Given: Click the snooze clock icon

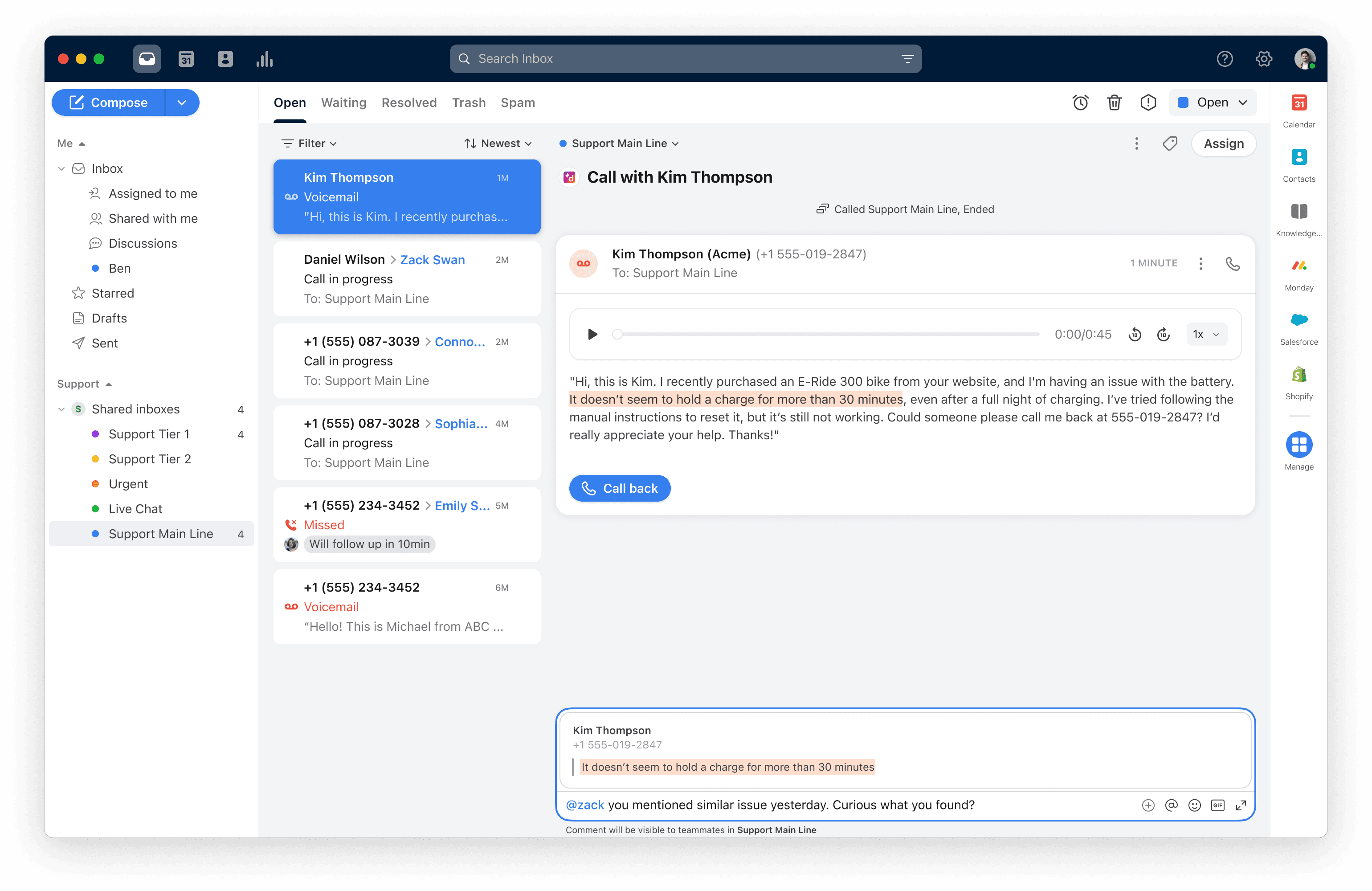Looking at the screenshot, I should [x=1080, y=102].
